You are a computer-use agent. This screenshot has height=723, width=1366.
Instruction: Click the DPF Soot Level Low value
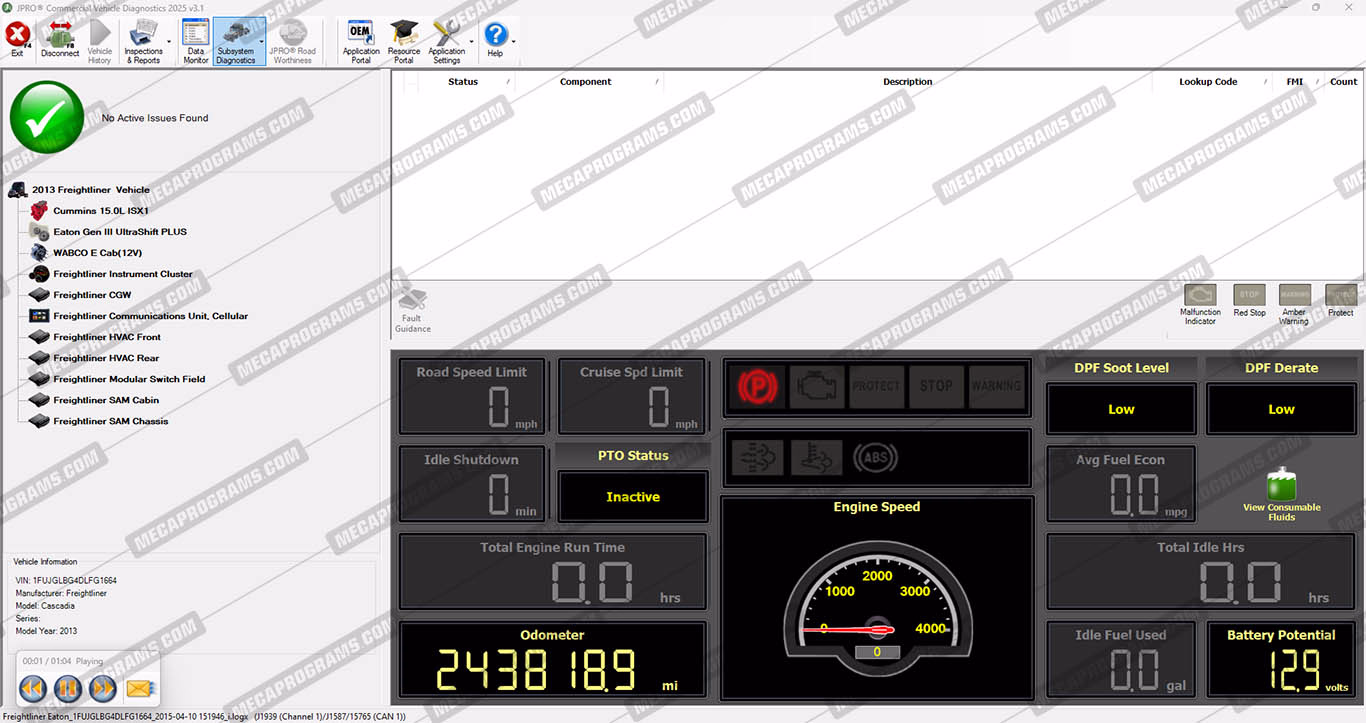click(x=1121, y=409)
